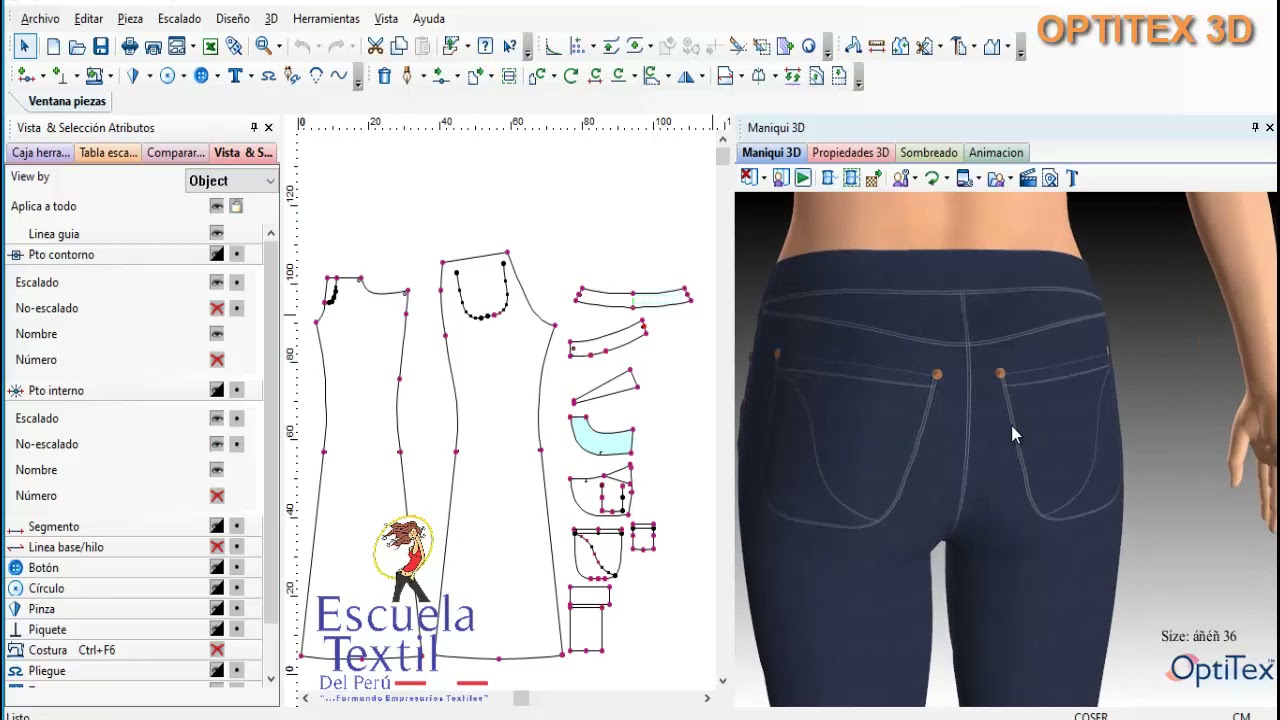
Task: Toggle Linea base/hilo visibility red X
Action: click(216, 547)
